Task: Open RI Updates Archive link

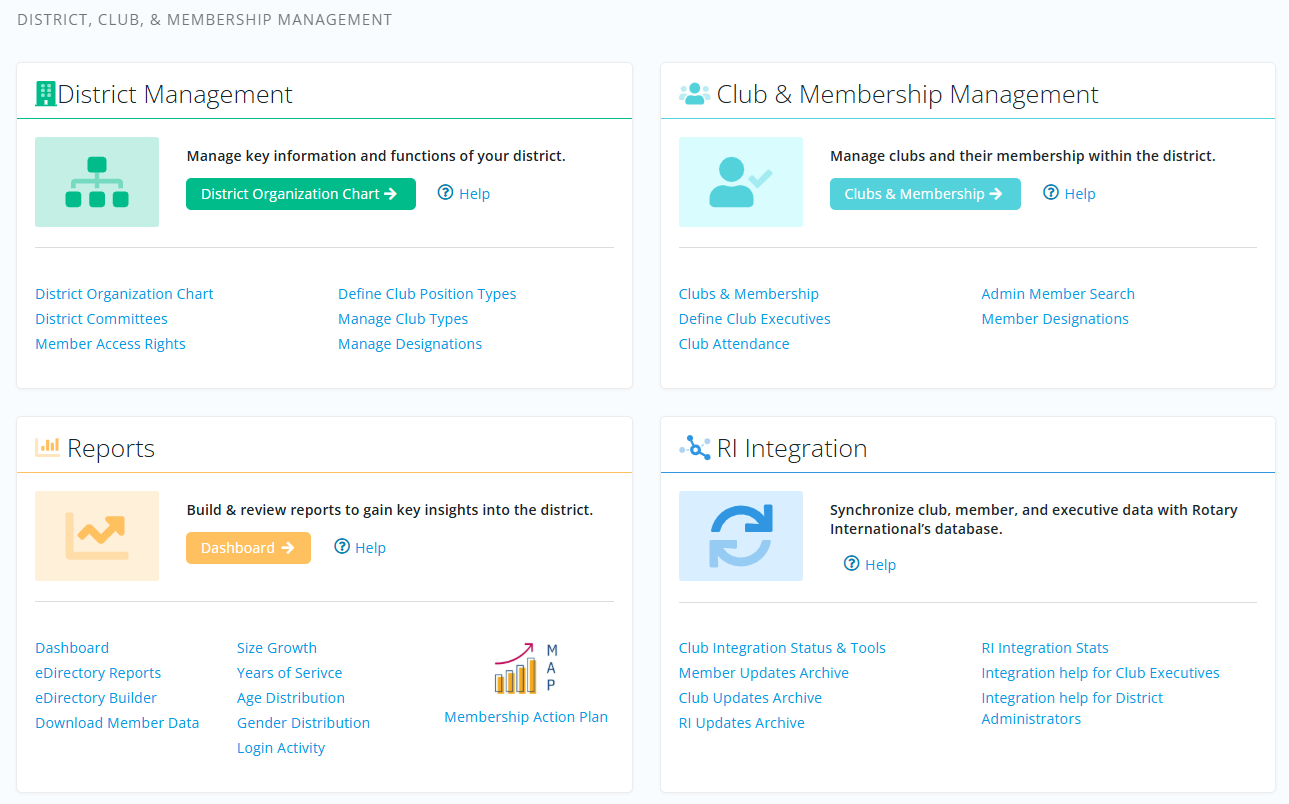Action: pos(742,723)
